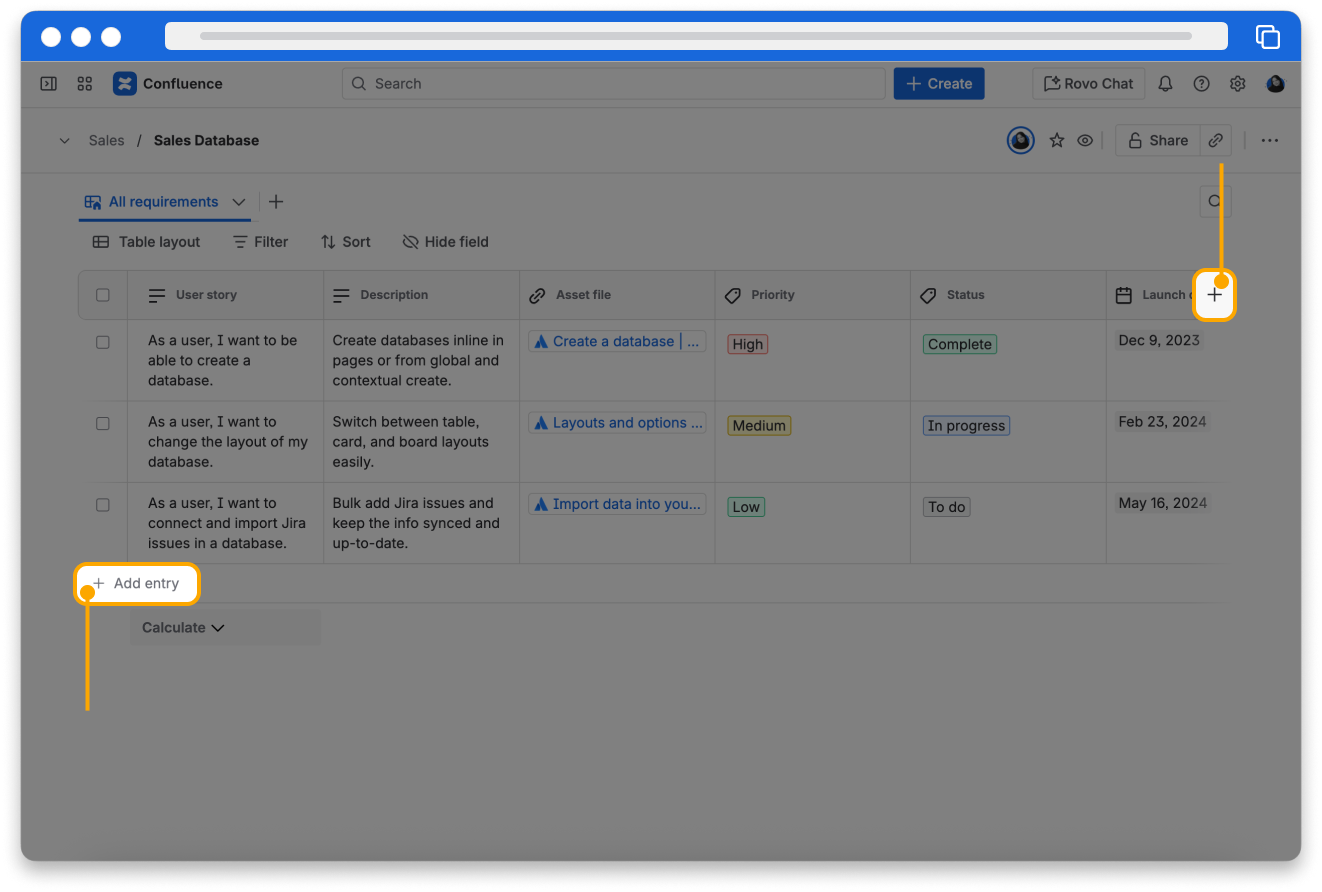Screen dimensions: 1322x892
Task: Open the more actions ellipsis menu
Action: pyautogui.click(x=1269, y=141)
